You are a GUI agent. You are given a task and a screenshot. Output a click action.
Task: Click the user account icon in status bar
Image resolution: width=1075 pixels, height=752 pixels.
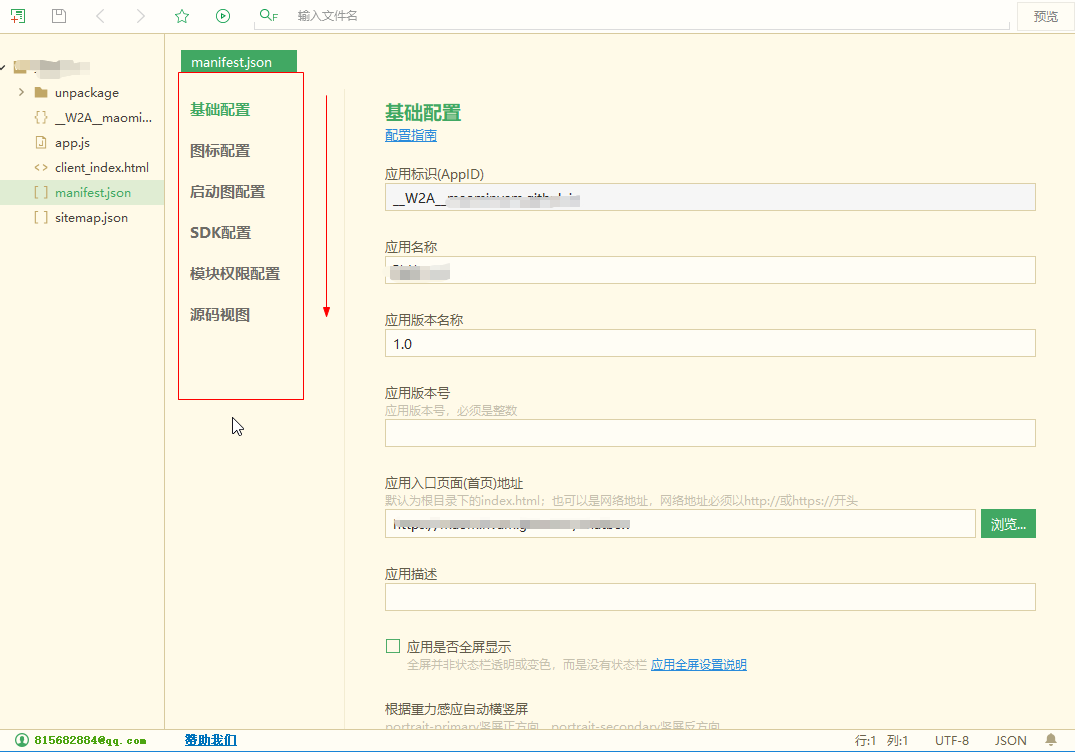pos(22,740)
